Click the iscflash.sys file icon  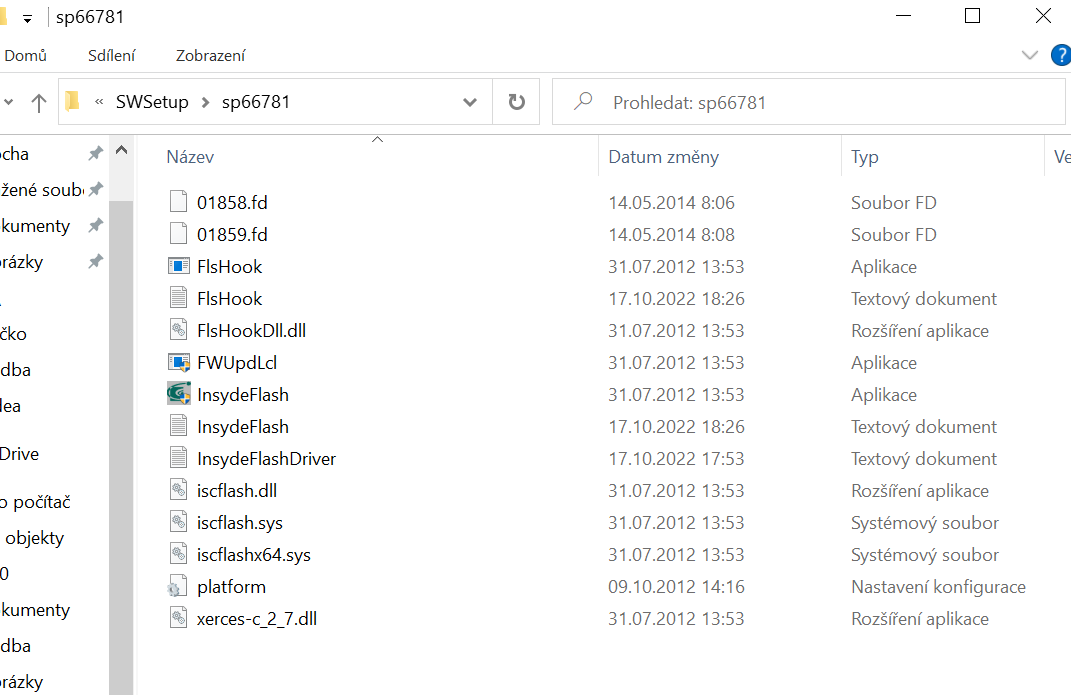(178, 522)
